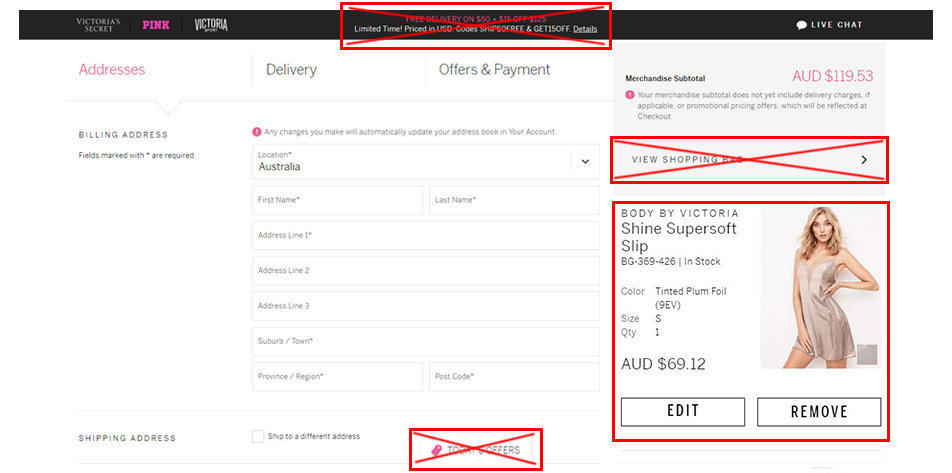Click the First Name input field
952x473 pixels.
click(338, 200)
